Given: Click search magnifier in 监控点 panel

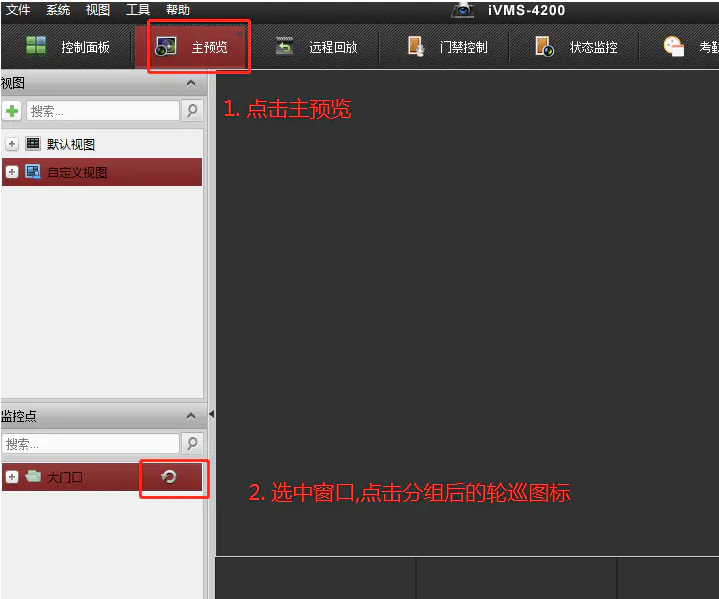Looking at the screenshot, I should 192,443.
